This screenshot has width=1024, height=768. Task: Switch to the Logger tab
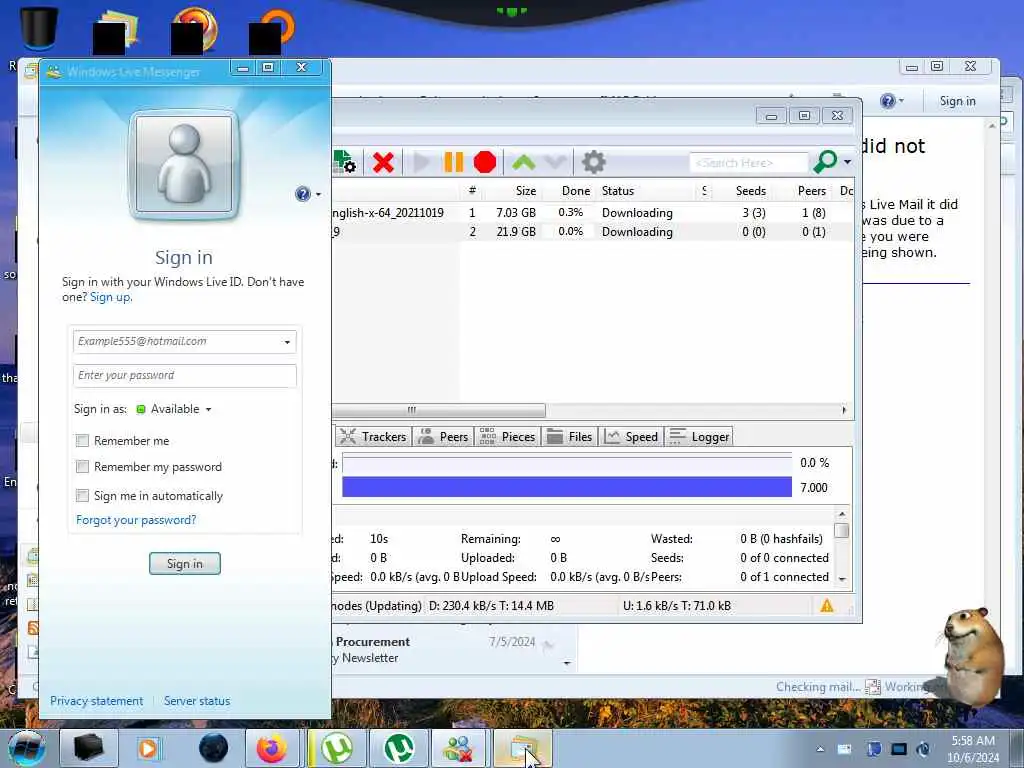pyautogui.click(x=699, y=437)
